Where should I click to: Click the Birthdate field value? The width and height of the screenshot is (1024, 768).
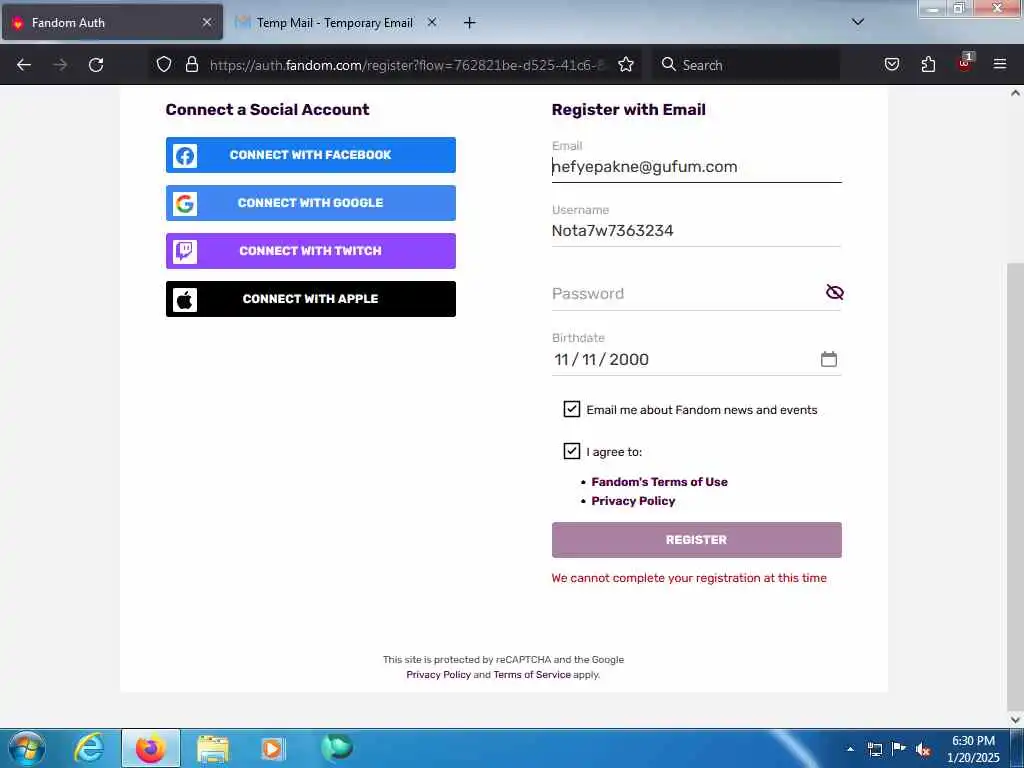(601, 360)
